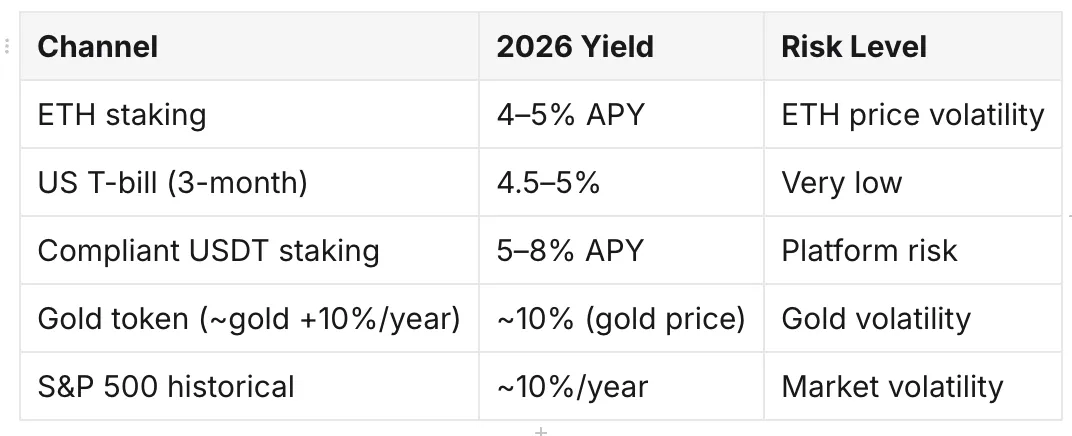Click the US T-bill (3-month) cell
Screen dimensions: 1072x436
pos(250,182)
